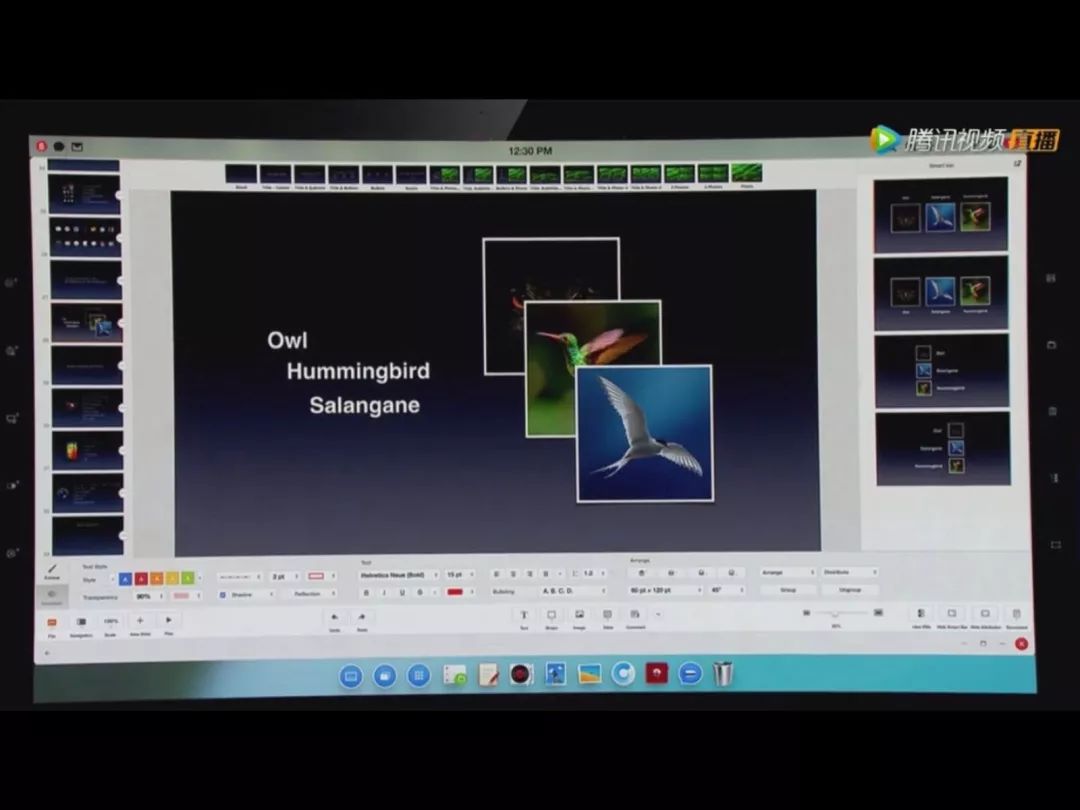Toggle Bold text formatting
The image size is (1080, 810).
click(366, 592)
